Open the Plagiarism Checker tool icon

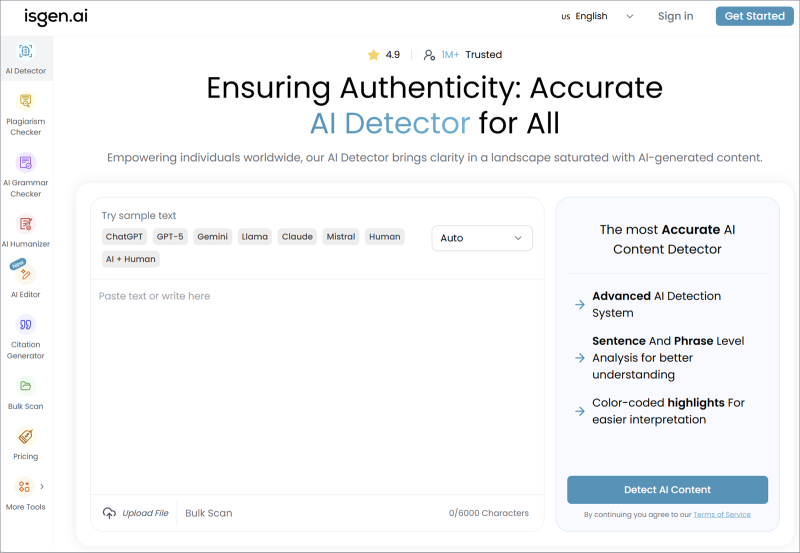(26, 101)
